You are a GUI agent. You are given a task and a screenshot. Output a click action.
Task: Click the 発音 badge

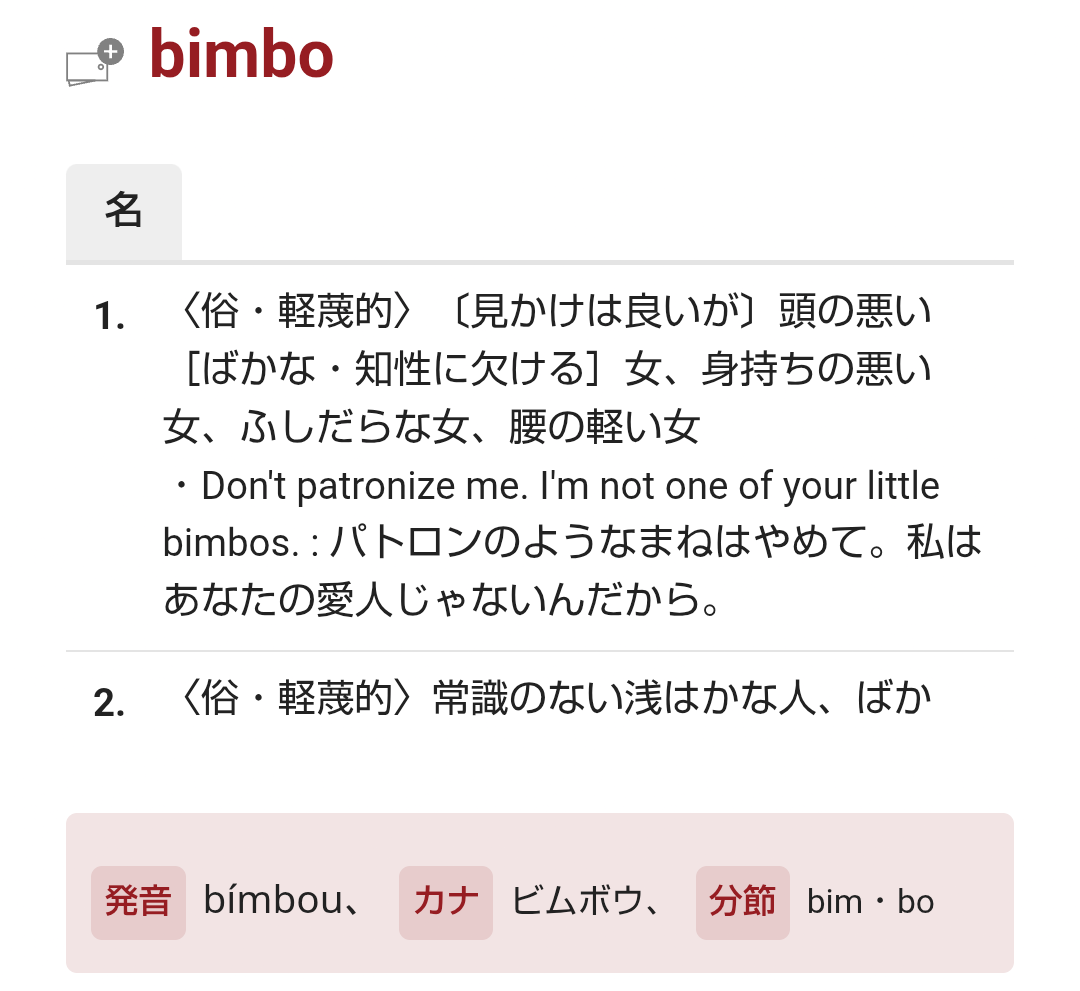coord(138,902)
